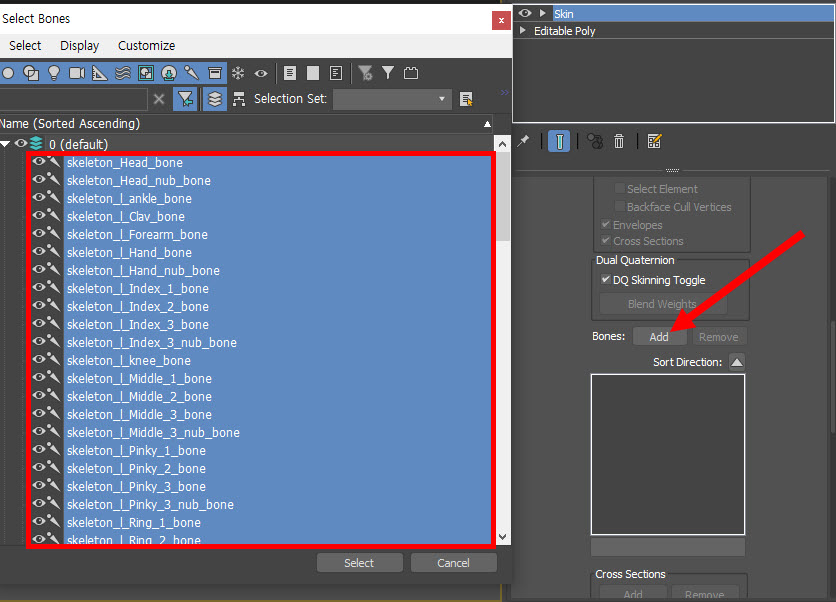Click the Pin Stack icon
The width and height of the screenshot is (836, 602).
(x=524, y=141)
